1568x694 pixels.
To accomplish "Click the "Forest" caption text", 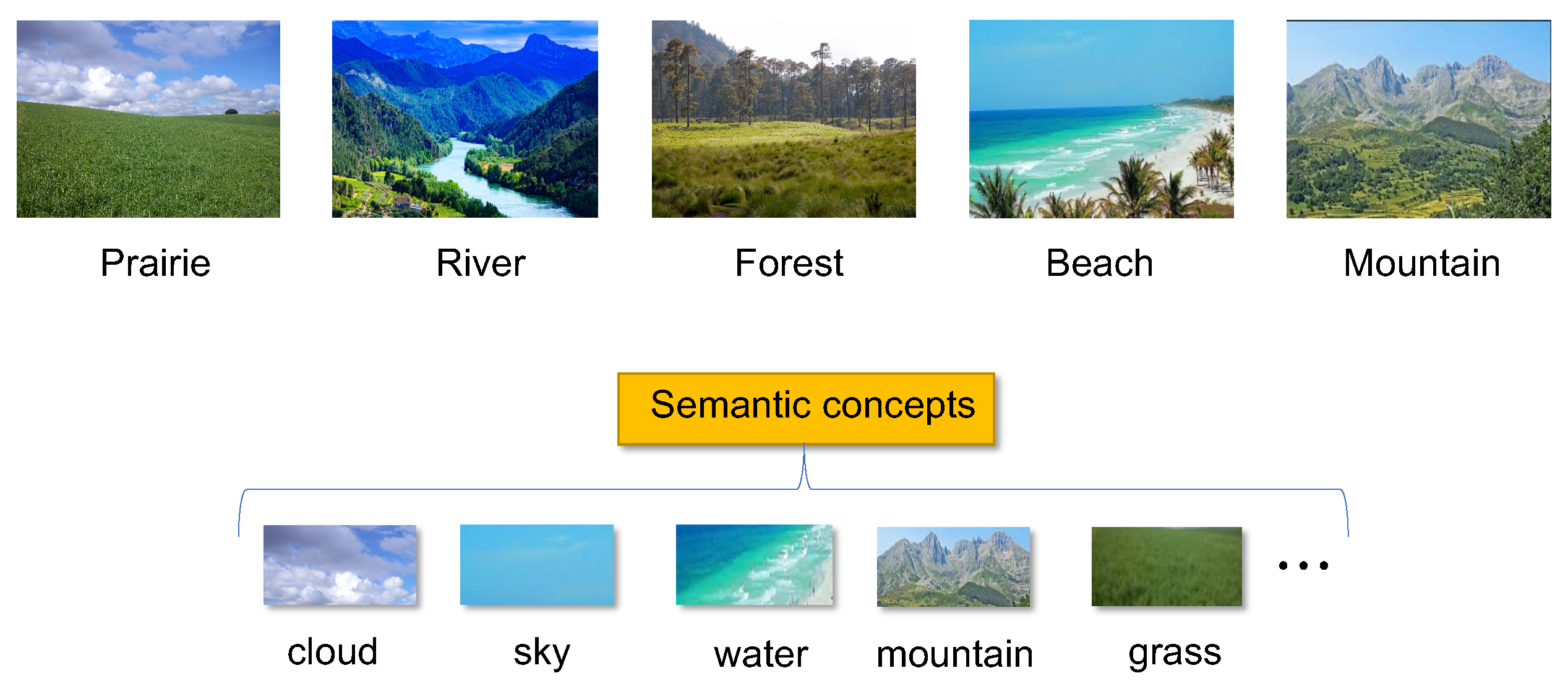I will tap(789, 263).
